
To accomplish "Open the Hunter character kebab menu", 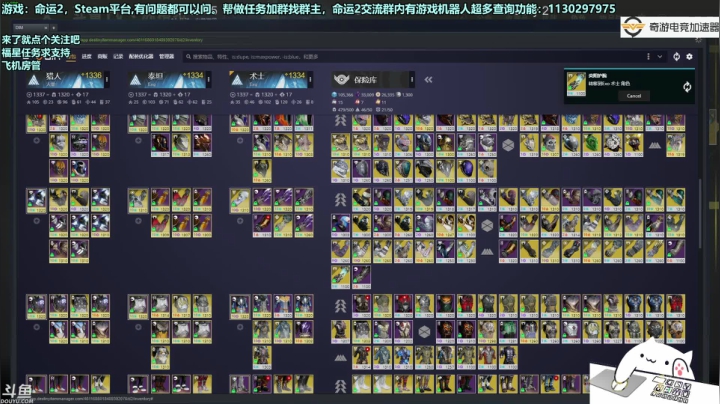I will pos(107,79).
